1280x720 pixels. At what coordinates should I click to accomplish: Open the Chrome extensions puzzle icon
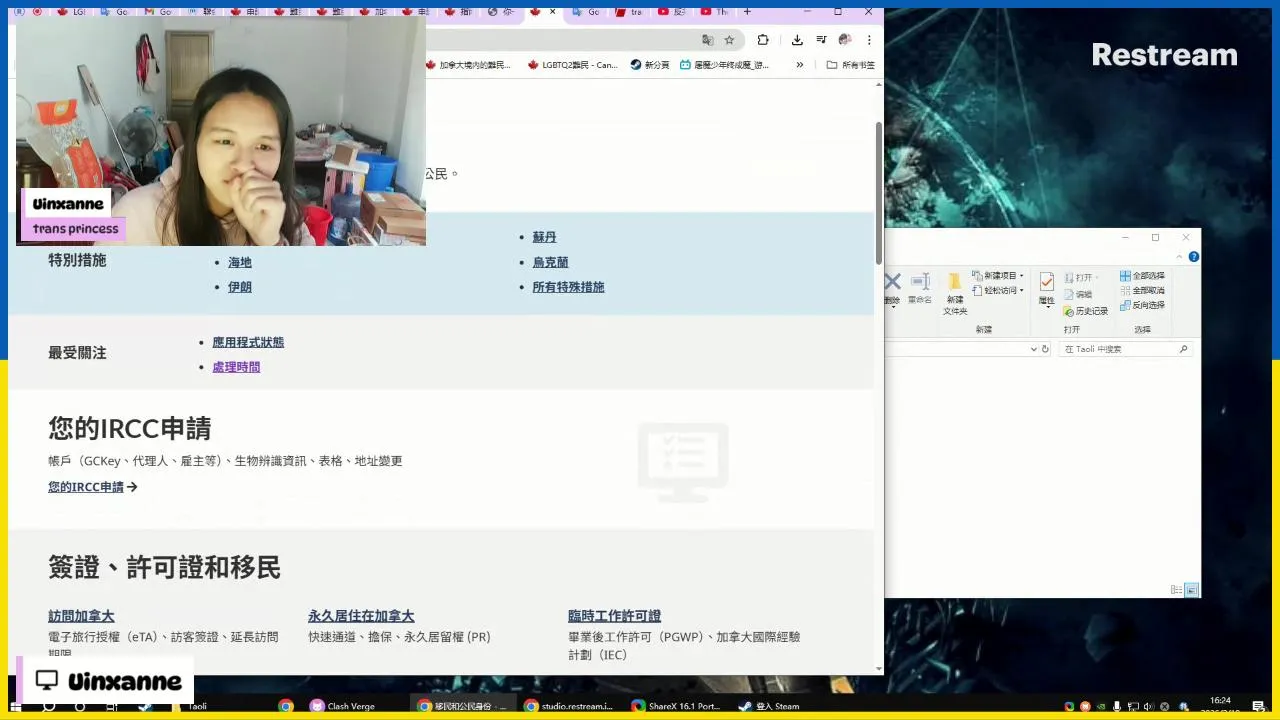763,40
